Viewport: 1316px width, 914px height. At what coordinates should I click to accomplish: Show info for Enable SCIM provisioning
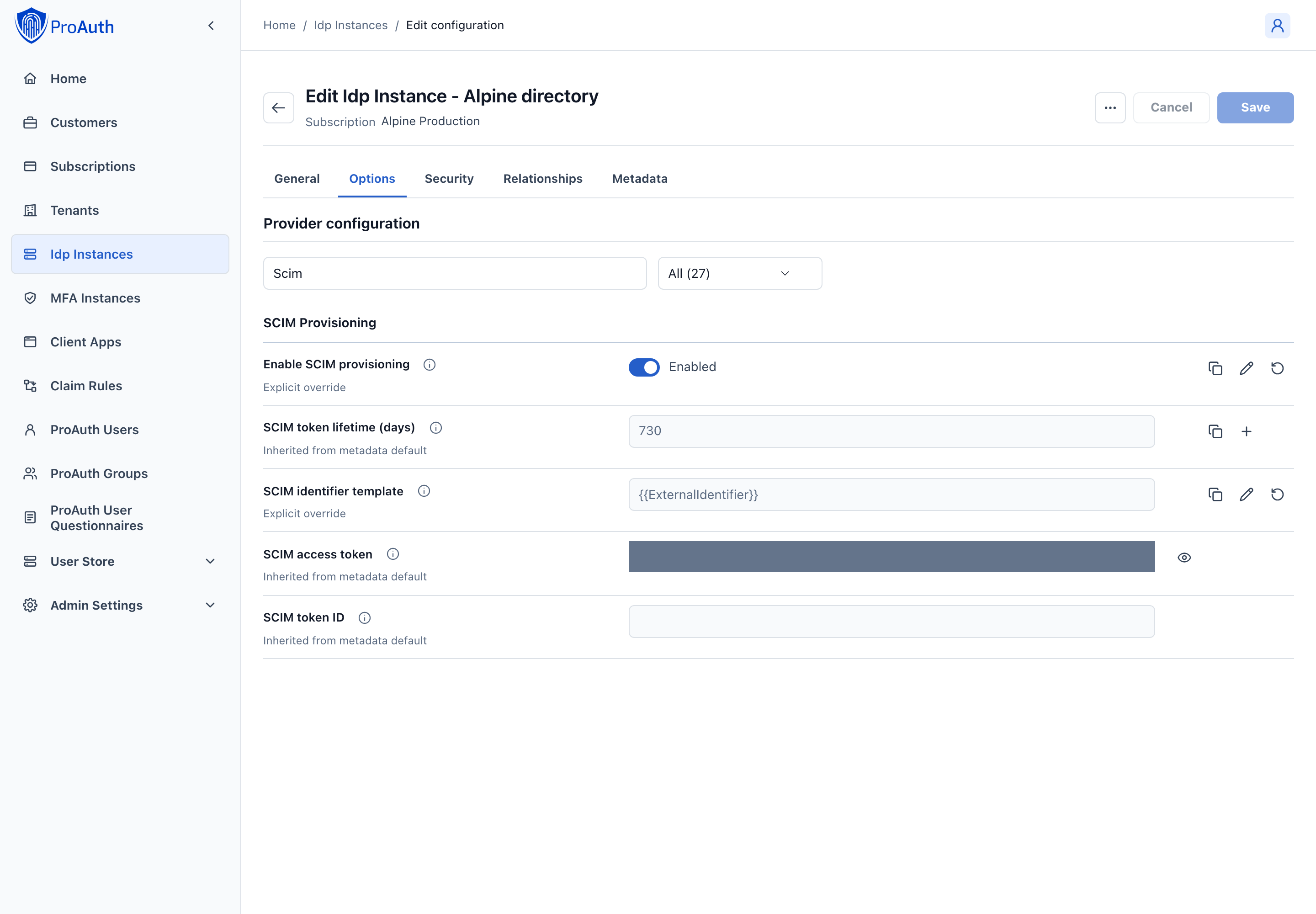430,365
